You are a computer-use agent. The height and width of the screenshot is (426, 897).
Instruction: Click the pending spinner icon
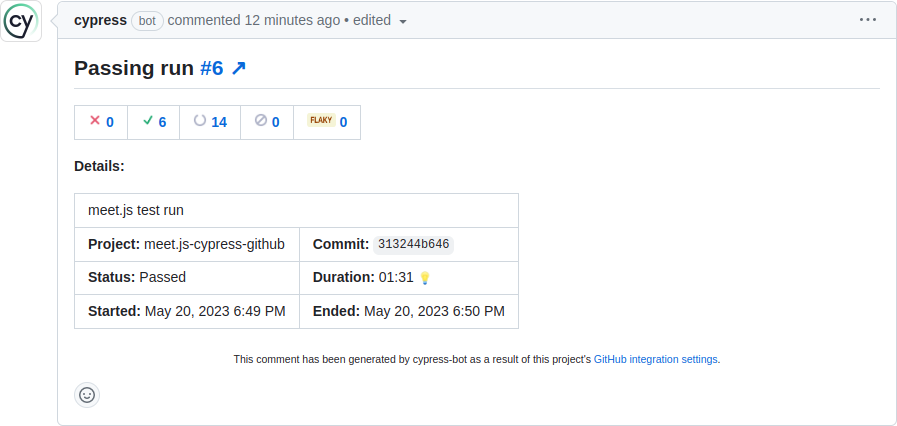[200, 120]
